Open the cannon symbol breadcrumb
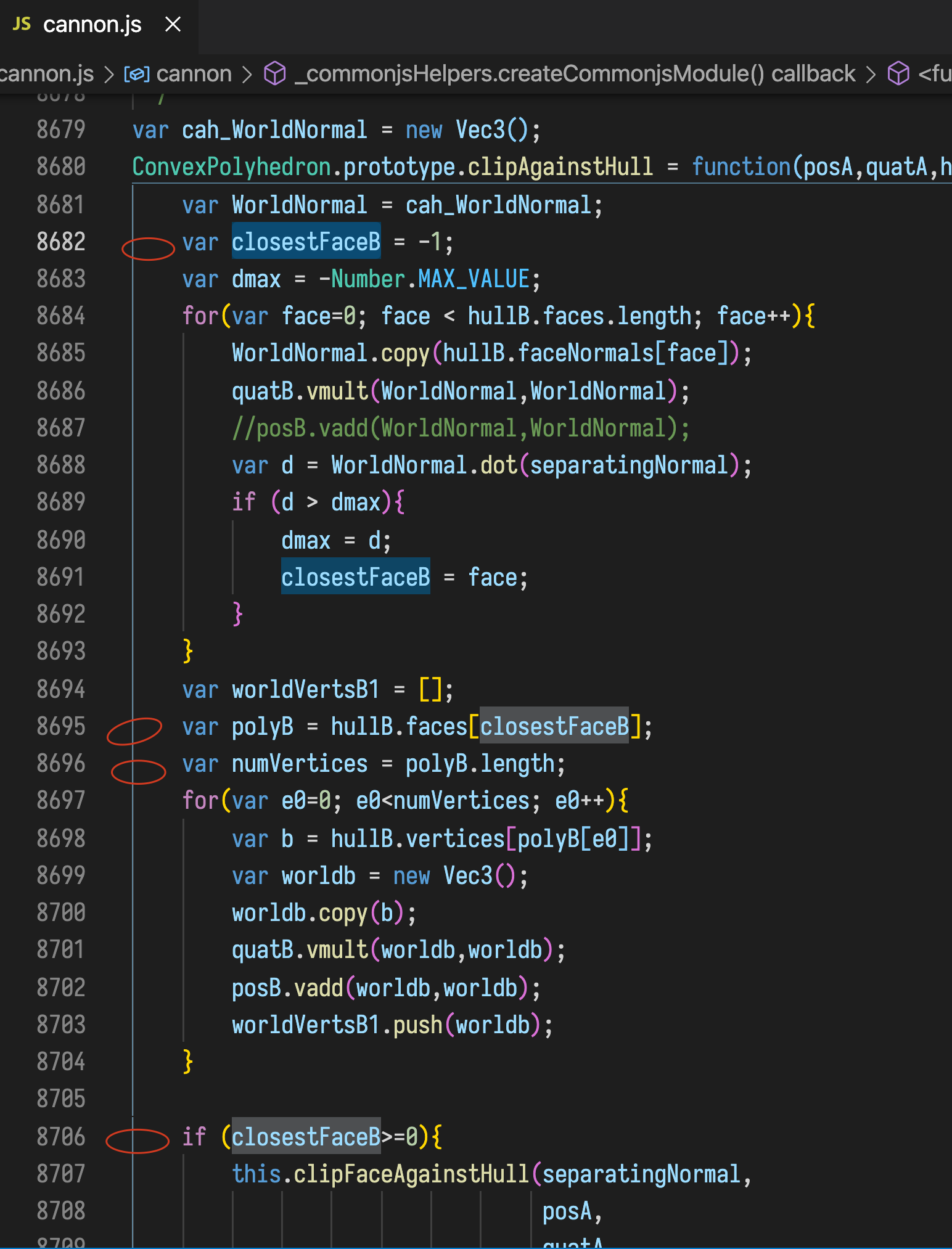 [x=194, y=74]
